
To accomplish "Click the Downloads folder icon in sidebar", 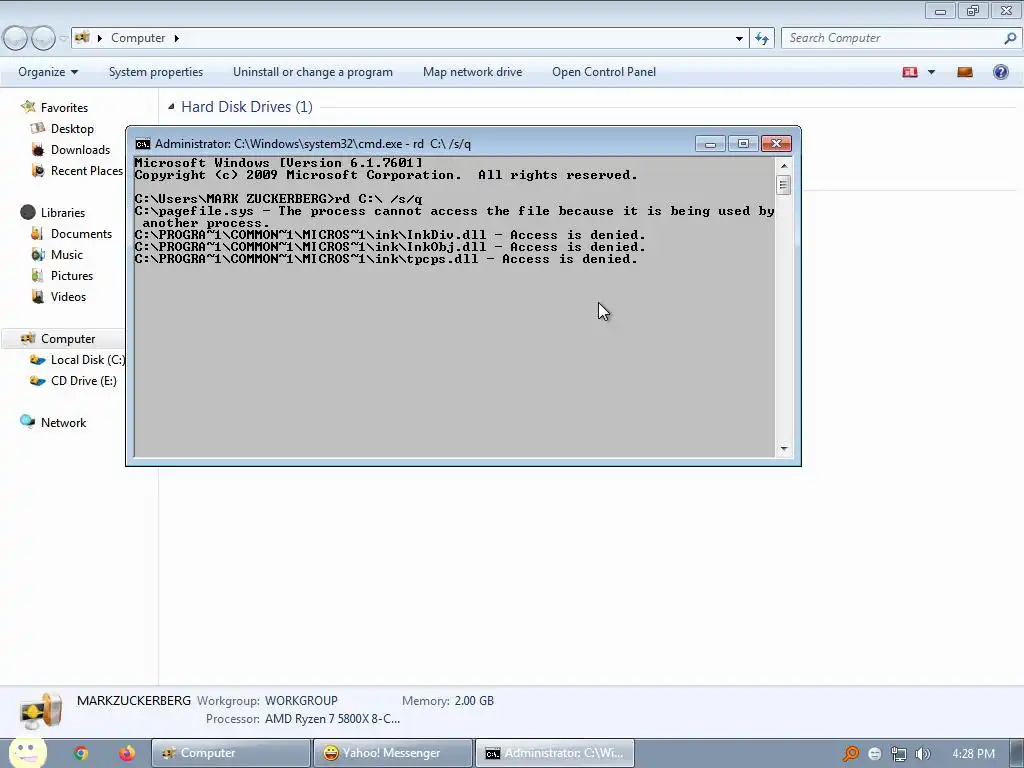I will (x=38, y=150).
